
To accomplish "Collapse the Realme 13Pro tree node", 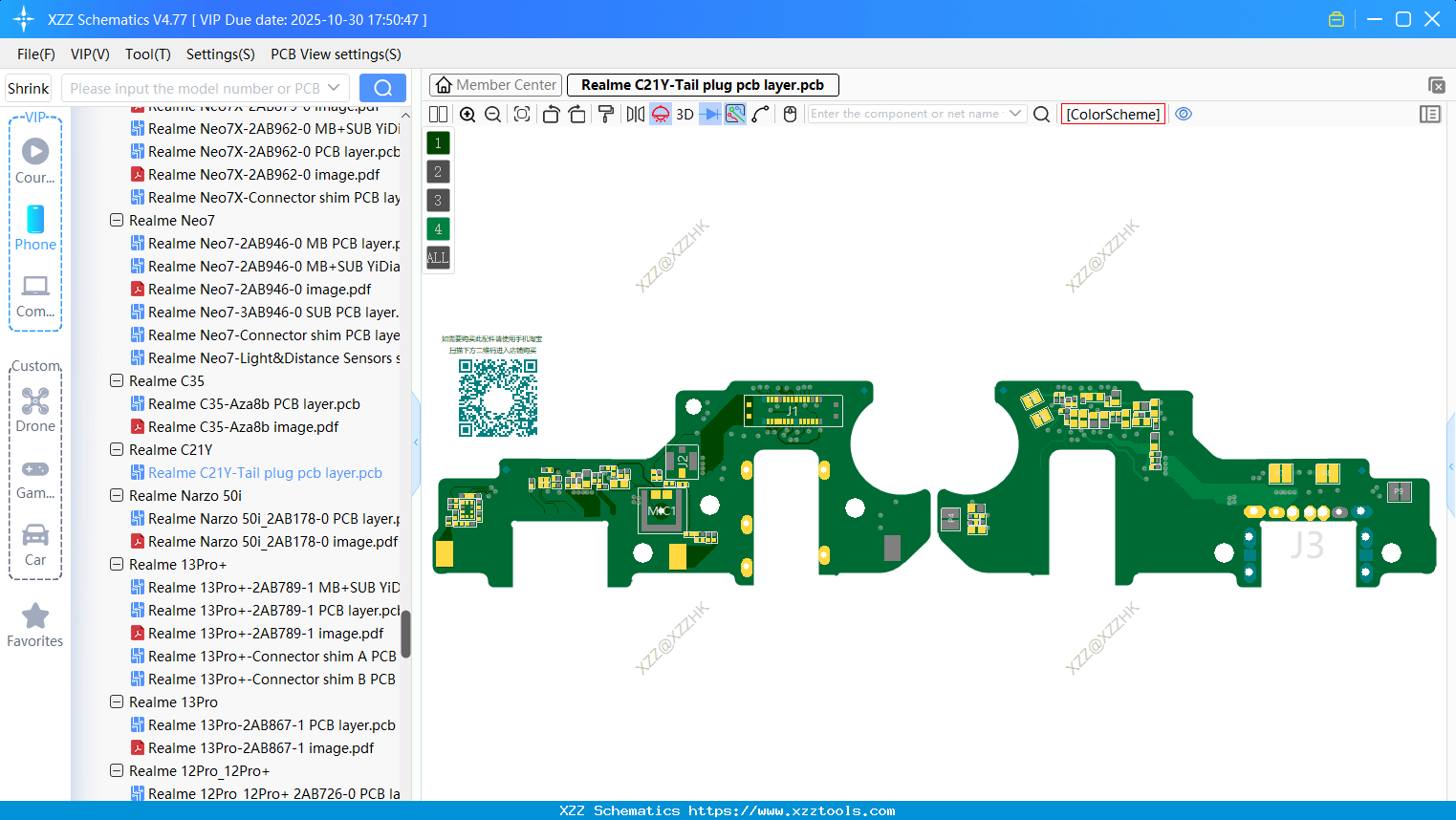I will tap(117, 702).
